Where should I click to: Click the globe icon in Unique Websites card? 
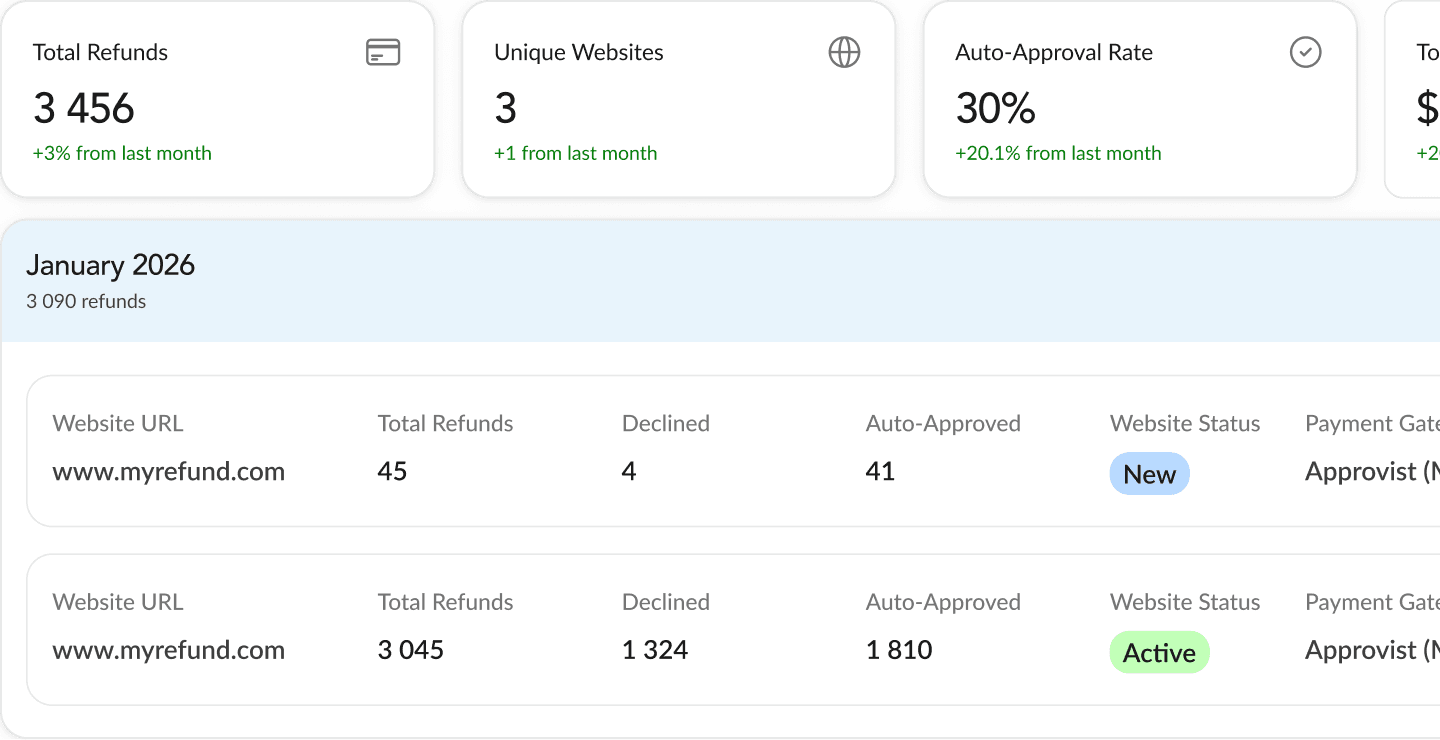(845, 52)
